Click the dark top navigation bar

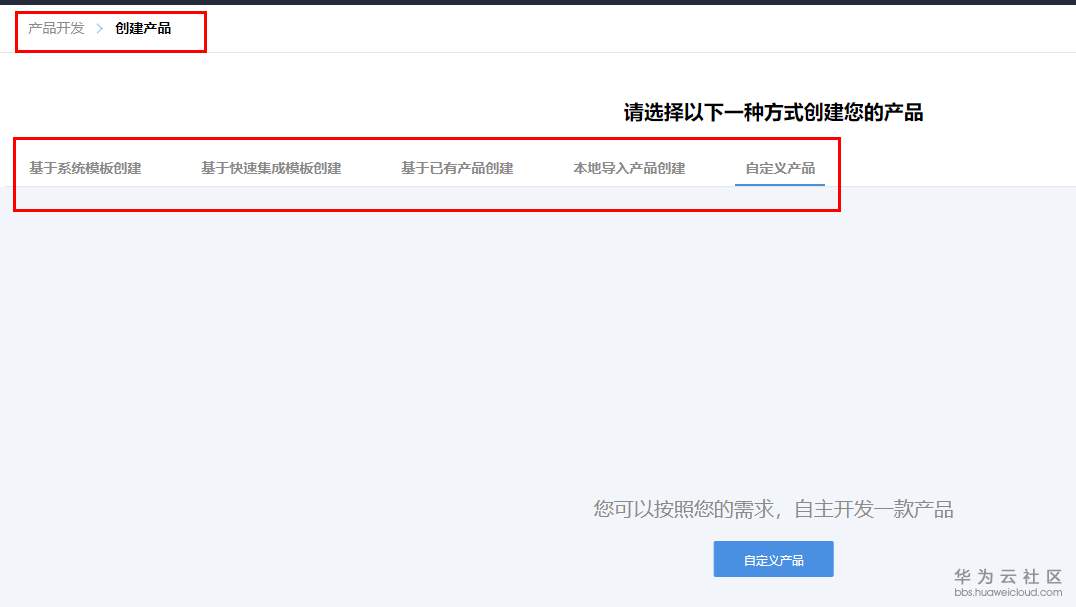pos(538,4)
